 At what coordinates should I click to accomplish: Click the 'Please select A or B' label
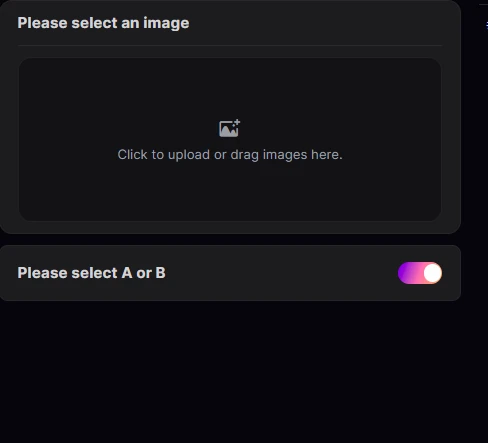coord(91,273)
